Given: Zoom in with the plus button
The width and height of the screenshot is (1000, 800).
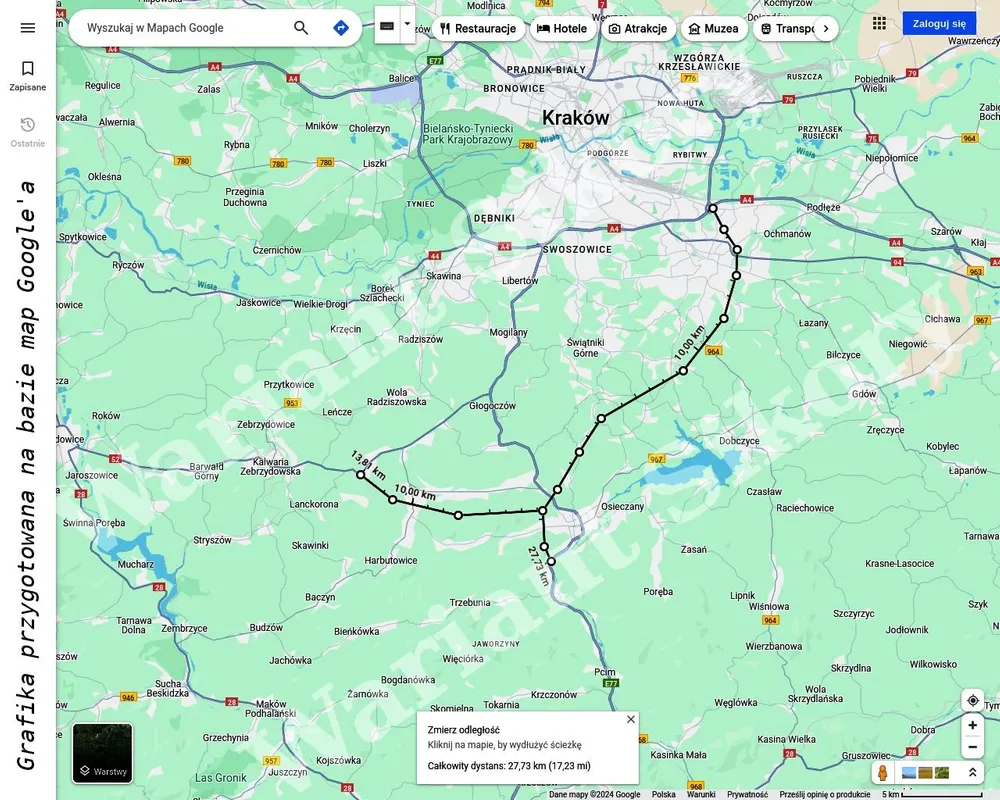Looking at the screenshot, I should (x=973, y=725).
